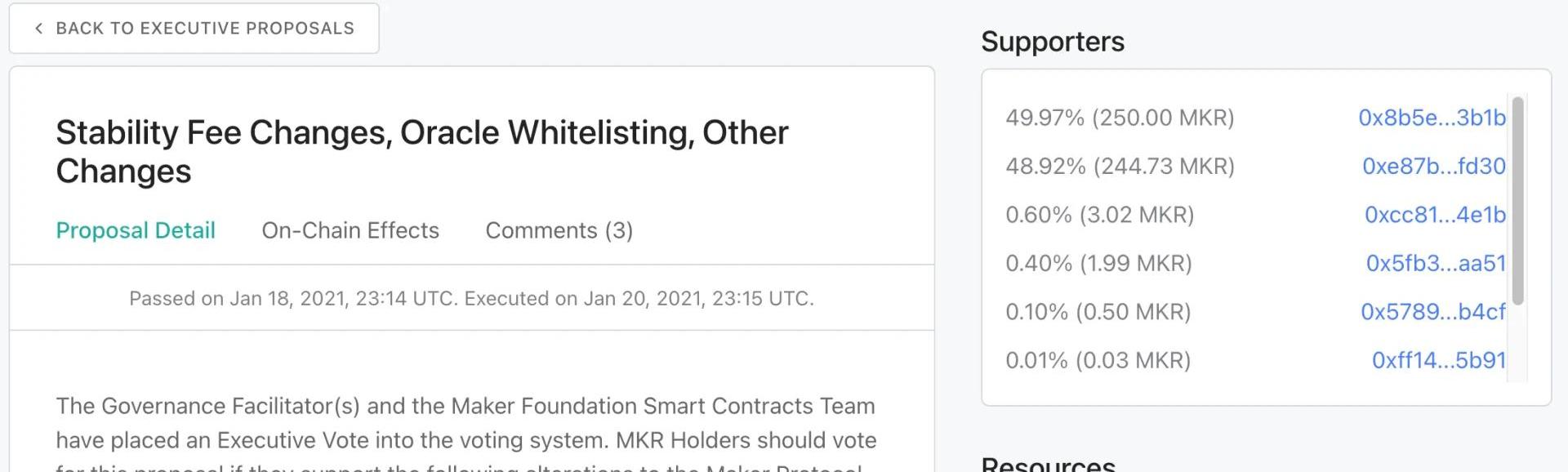Click the 0x5fb3...aa51 address link
Viewport: 1568px width, 472px height.
click(1436, 263)
